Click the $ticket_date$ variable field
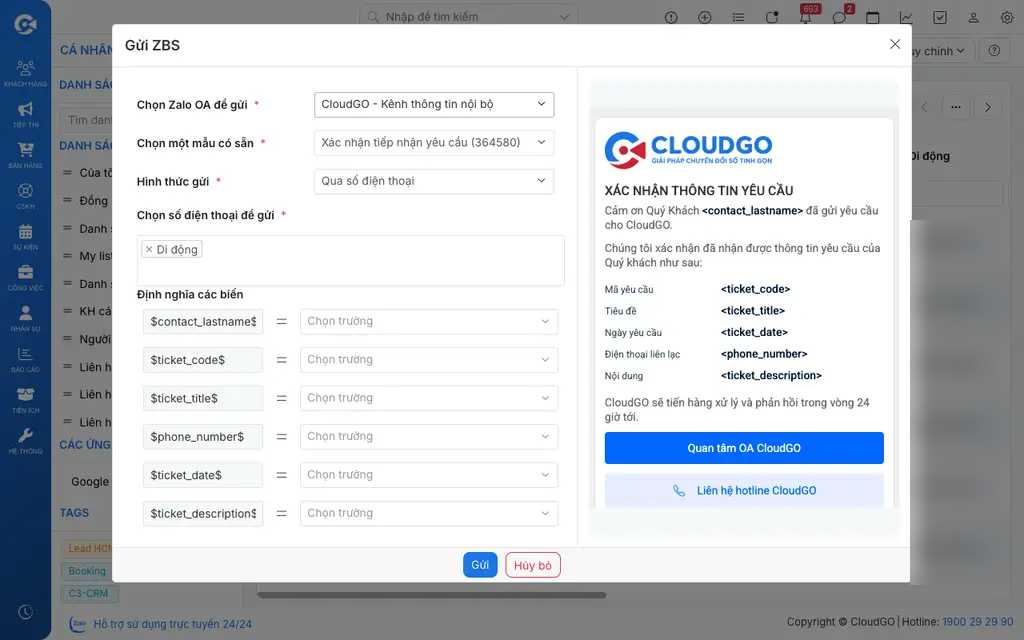Image resolution: width=1024 pixels, height=640 pixels. 203,475
